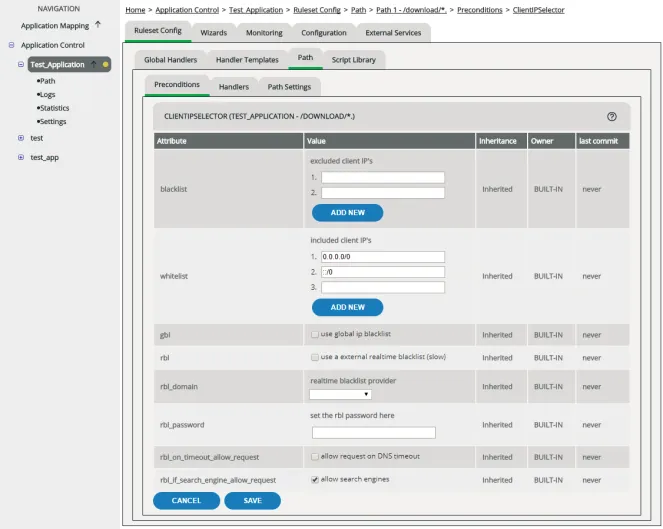
Task: Open Settings under Test_Application
Action: tap(52, 121)
